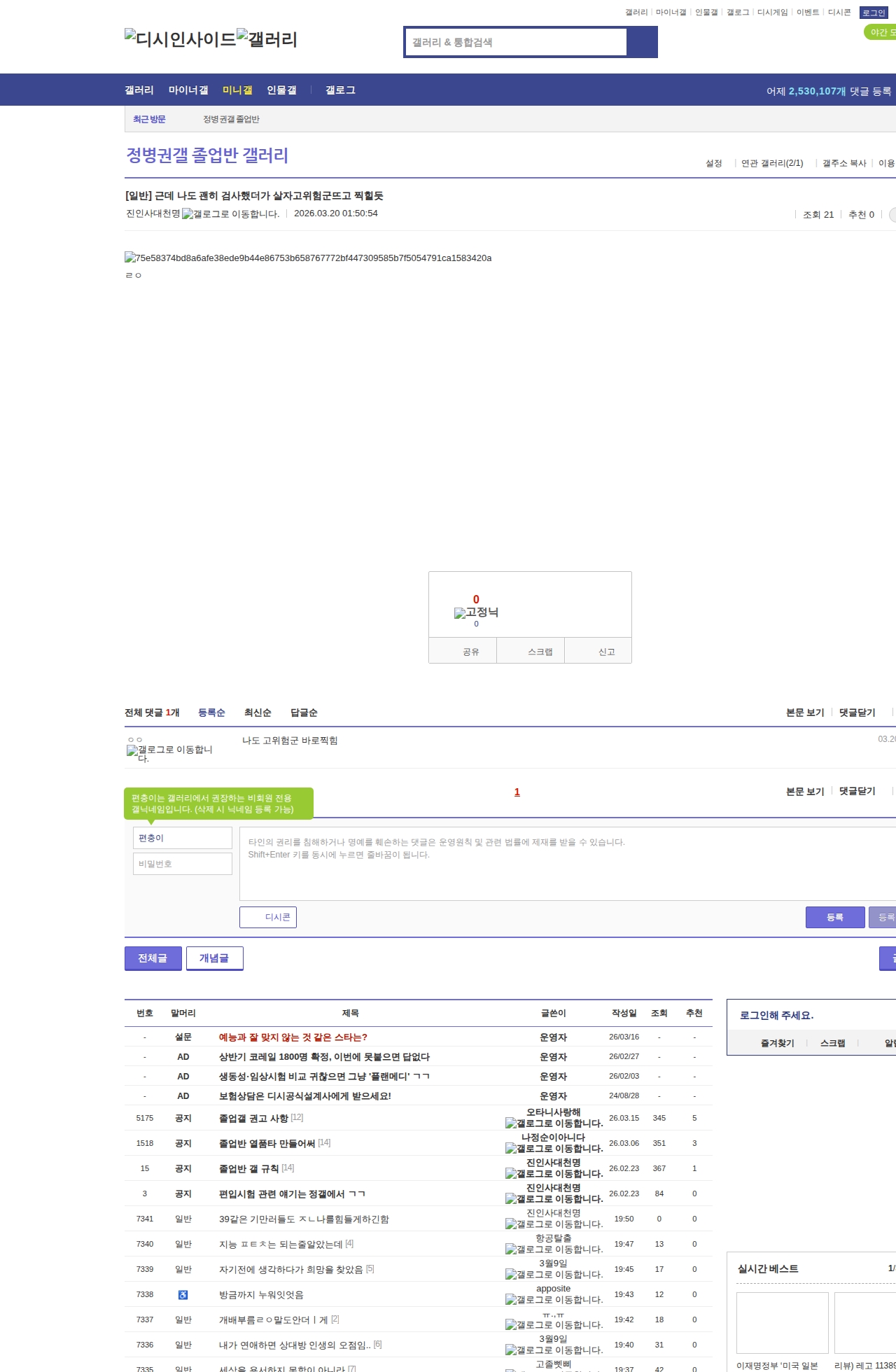Switch to the 개념글 tab
896x1372 pixels.
[x=214, y=958]
